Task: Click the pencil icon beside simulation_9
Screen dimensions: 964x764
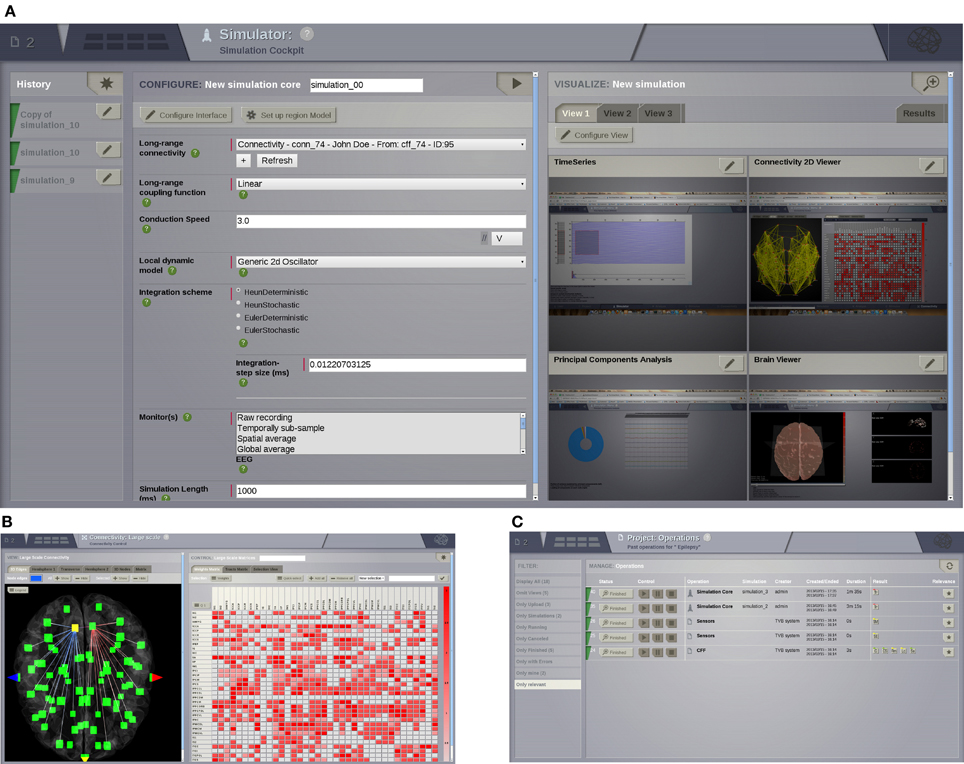Action: (108, 177)
